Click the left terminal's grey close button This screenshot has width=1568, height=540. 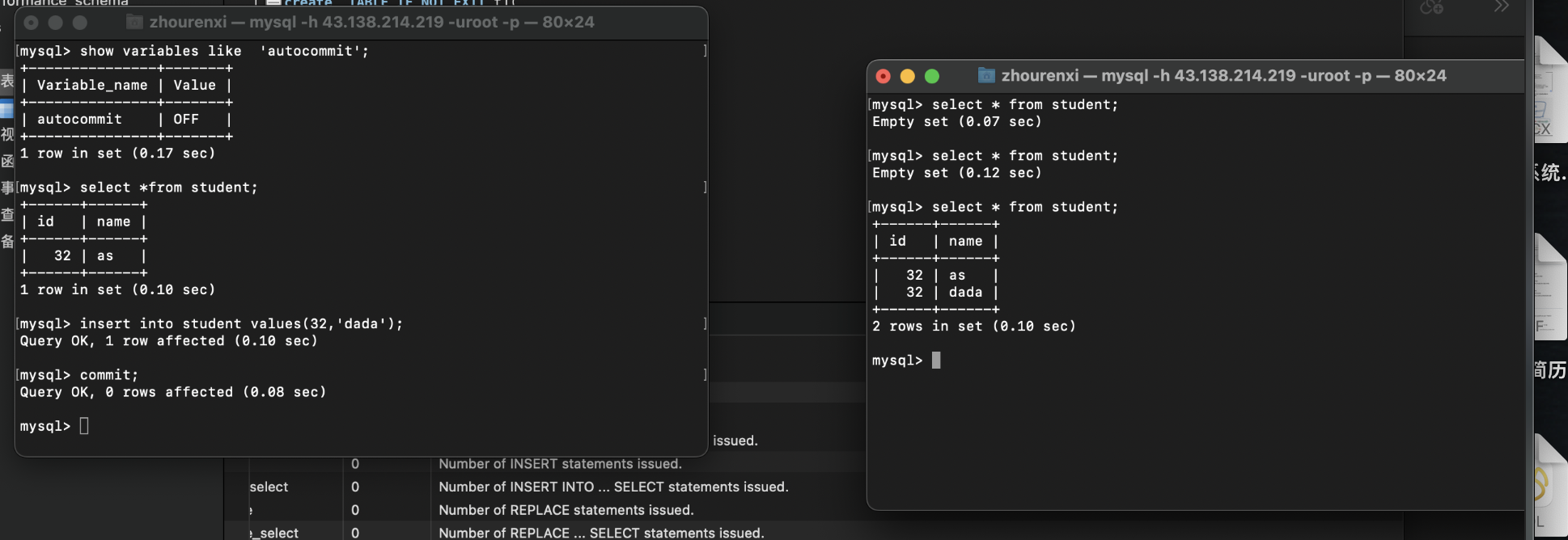[x=32, y=23]
